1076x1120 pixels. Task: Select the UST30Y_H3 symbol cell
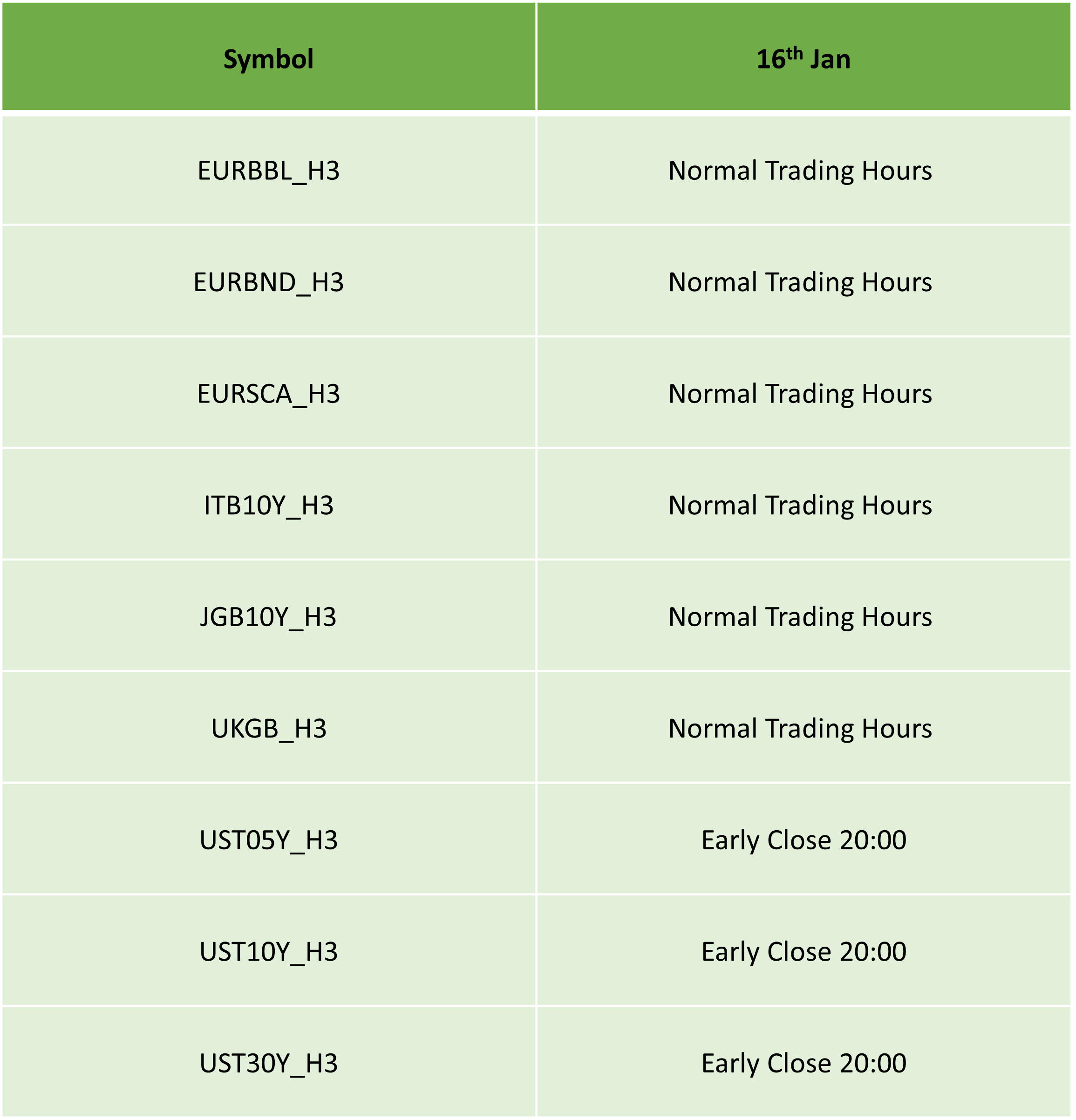[x=269, y=1062]
